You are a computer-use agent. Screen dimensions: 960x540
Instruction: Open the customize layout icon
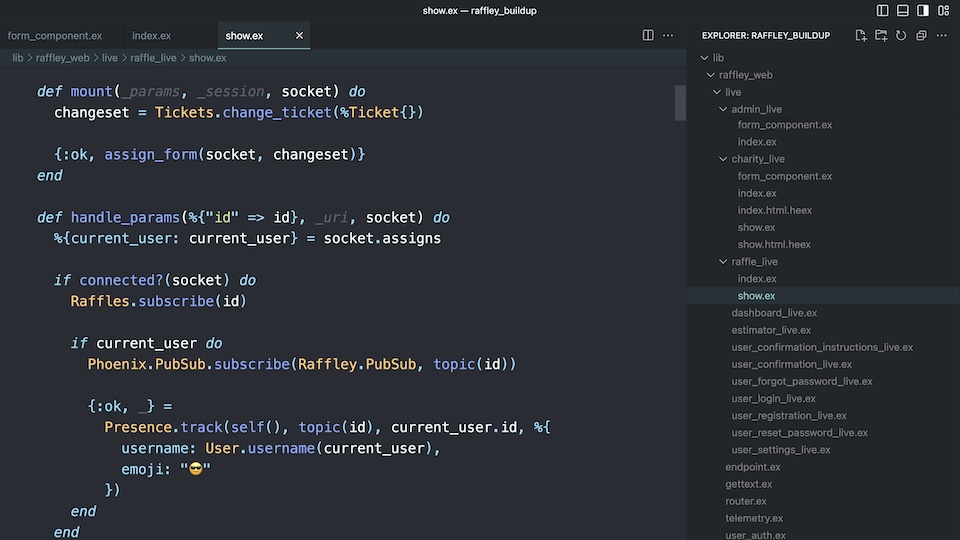point(943,10)
